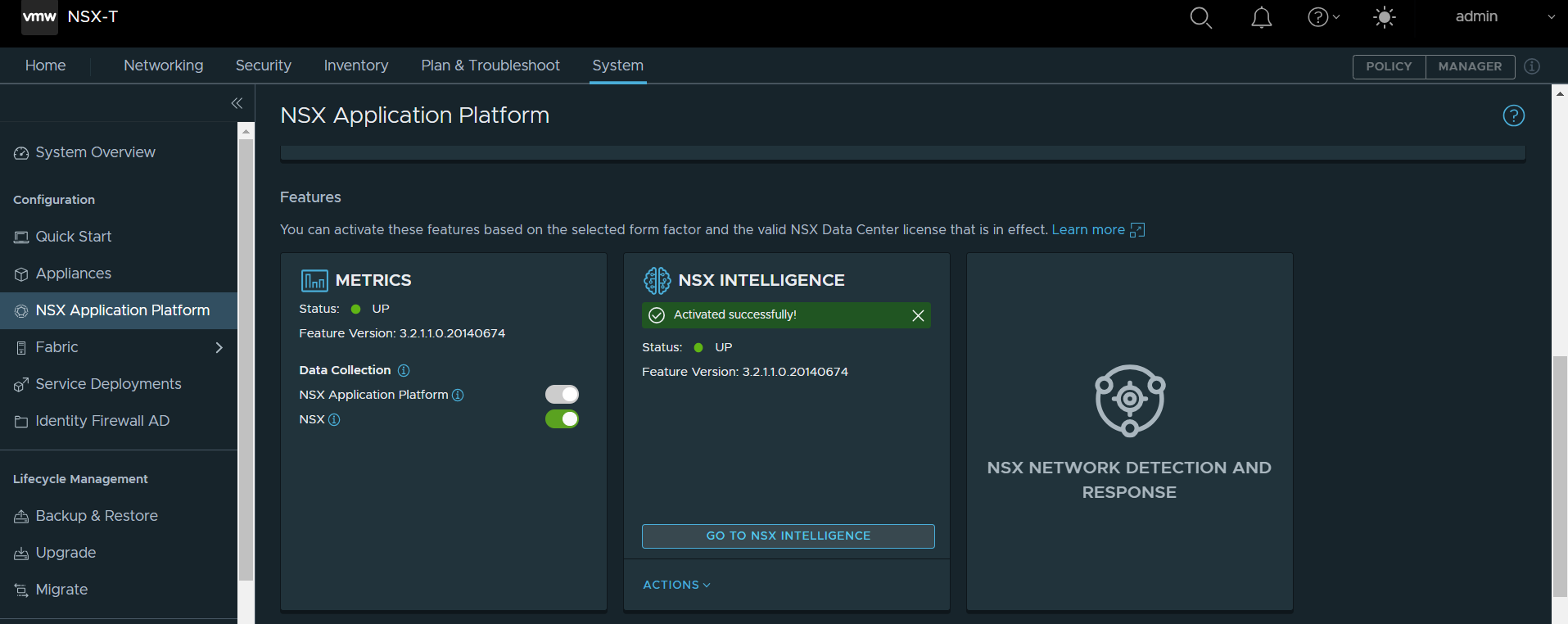Switch to POLICY mode
The height and width of the screenshot is (624, 1568).
point(1389,66)
